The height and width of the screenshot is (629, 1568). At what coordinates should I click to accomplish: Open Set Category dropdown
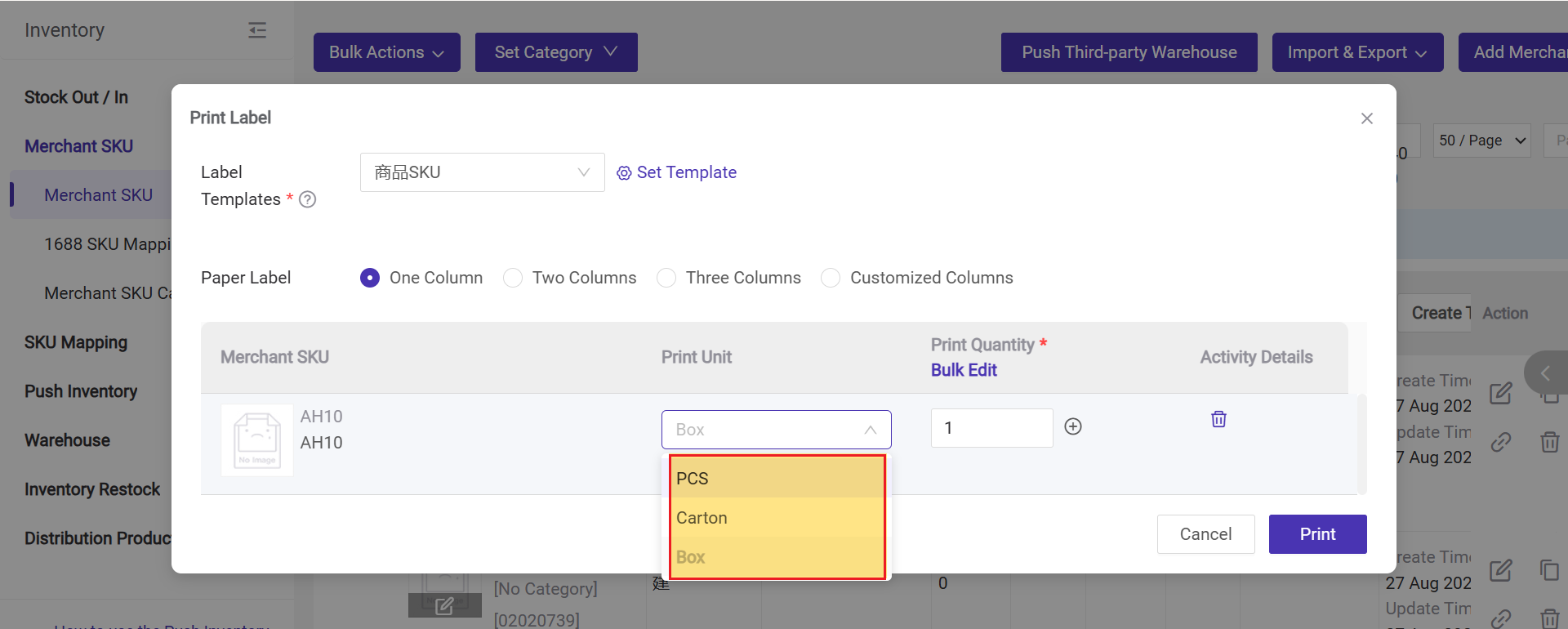[556, 52]
